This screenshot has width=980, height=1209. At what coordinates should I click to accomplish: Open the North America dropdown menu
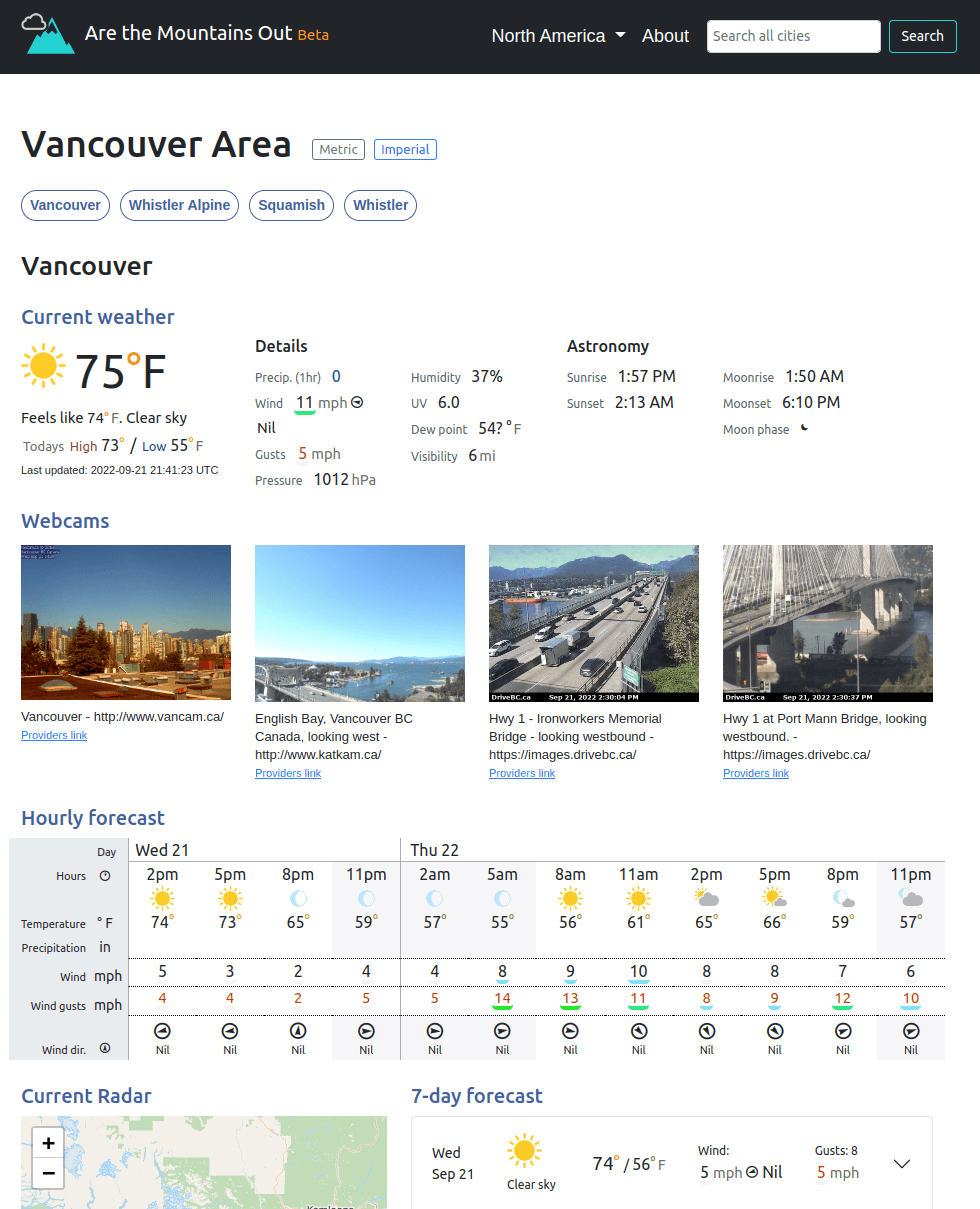coord(558,36)
